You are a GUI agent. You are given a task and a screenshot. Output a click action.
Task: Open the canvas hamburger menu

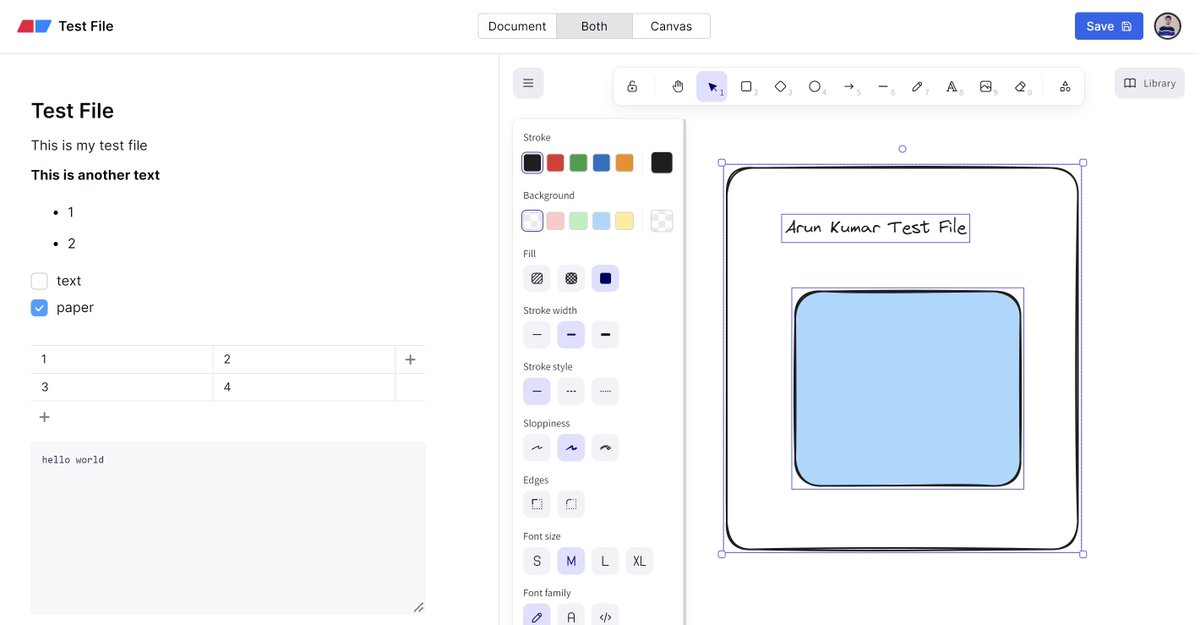click(x=528, y=83)
